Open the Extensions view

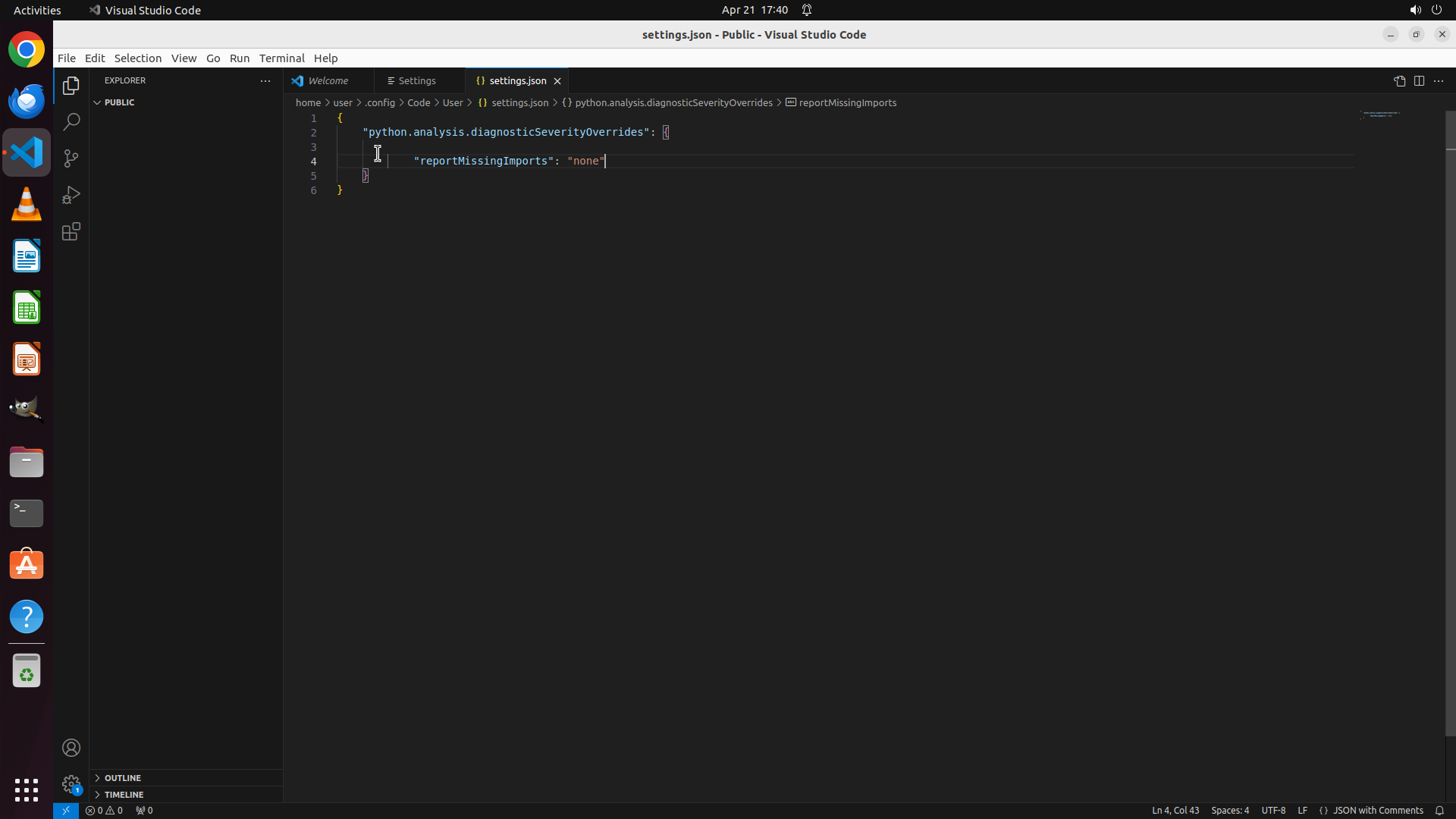coord(71,231)
